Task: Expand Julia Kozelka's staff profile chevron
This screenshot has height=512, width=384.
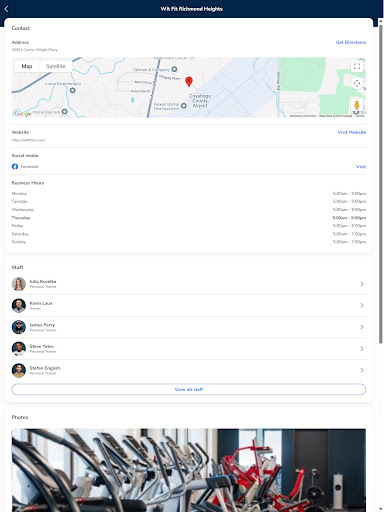Action: [x=362, y=284]
